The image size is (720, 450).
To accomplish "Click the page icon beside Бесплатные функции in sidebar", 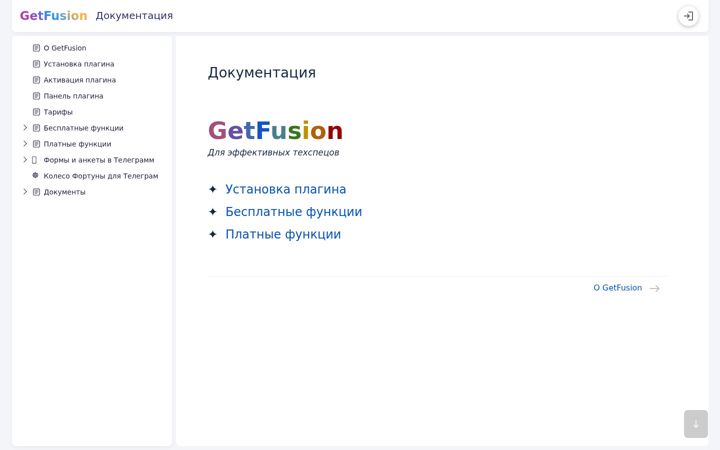I will pos(36,128).
